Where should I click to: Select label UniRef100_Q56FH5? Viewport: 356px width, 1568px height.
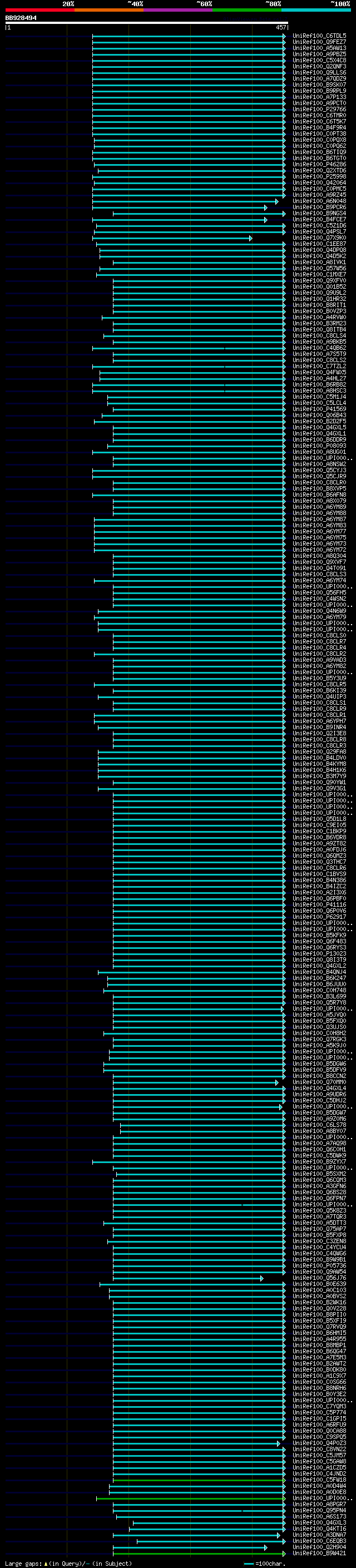[319, 593]
